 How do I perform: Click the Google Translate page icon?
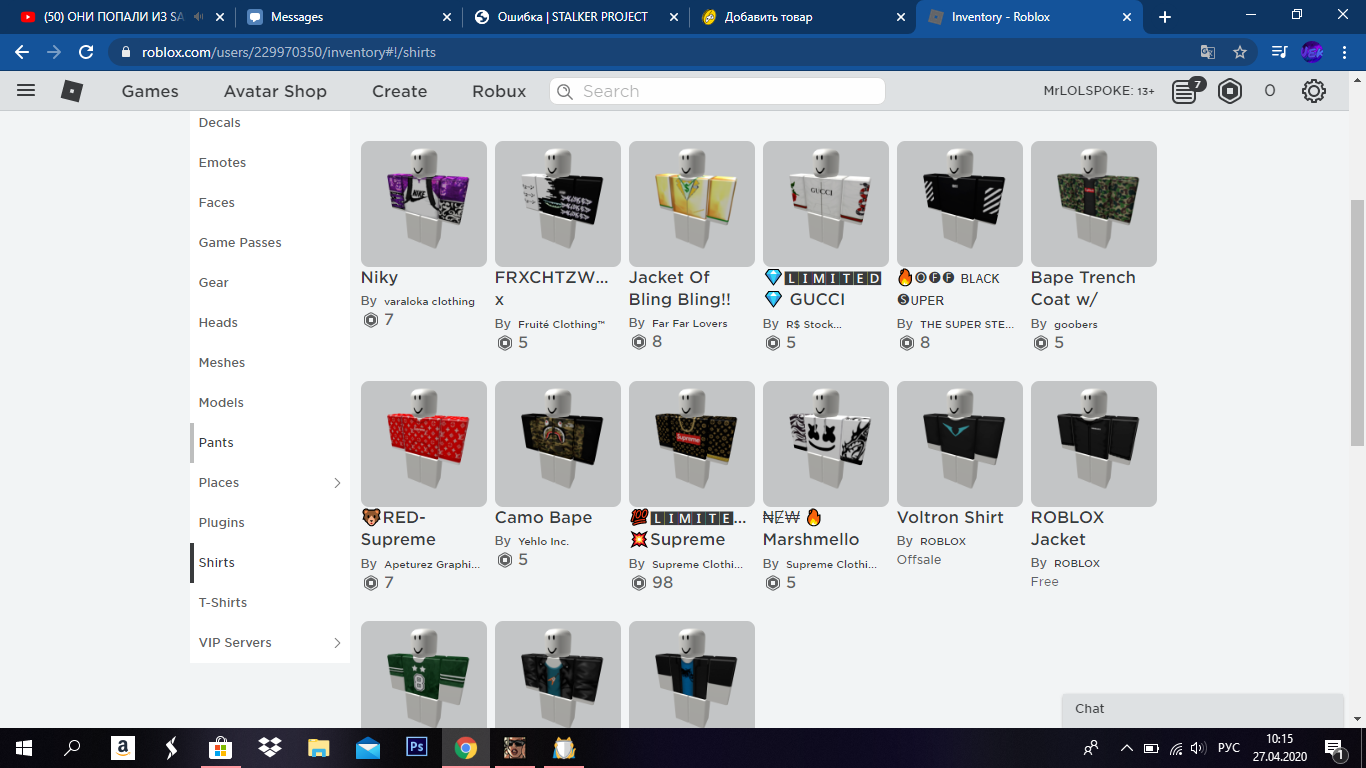[1208, 52]
